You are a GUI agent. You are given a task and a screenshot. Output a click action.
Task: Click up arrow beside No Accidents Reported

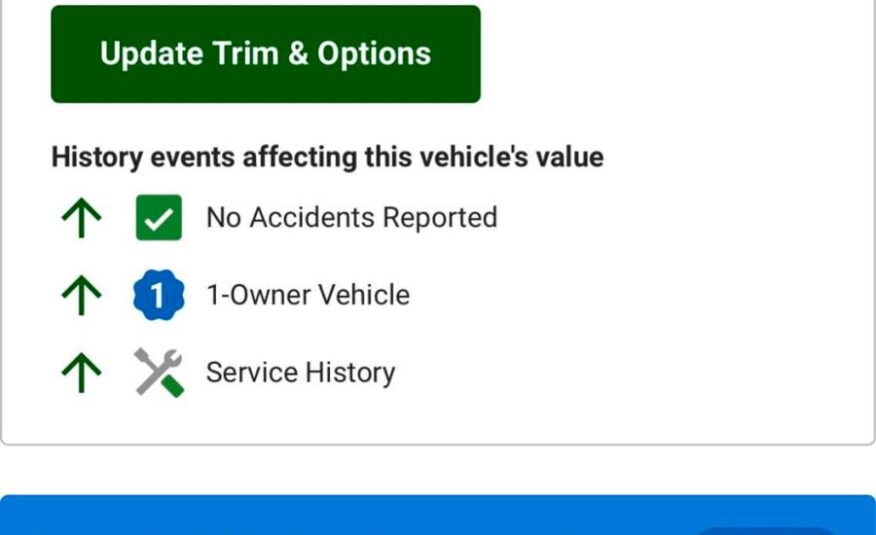81,218
